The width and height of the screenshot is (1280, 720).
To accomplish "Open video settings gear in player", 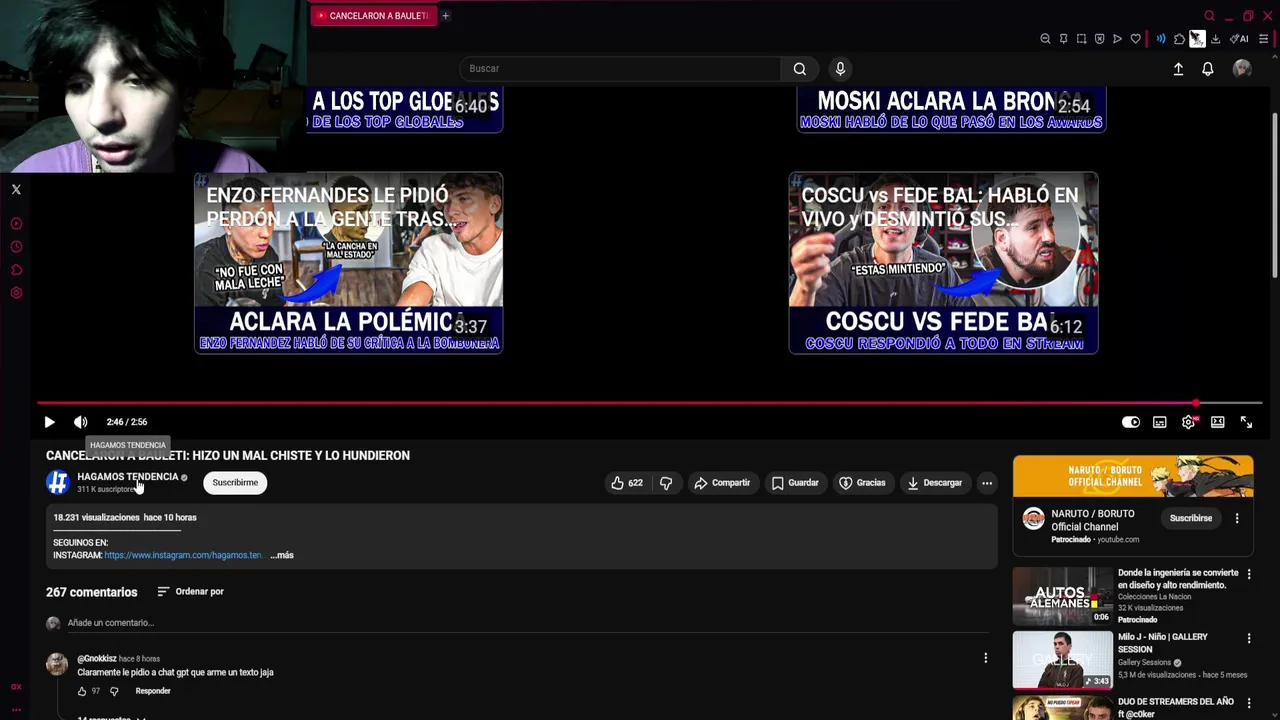I will (x=1188, y=422).
